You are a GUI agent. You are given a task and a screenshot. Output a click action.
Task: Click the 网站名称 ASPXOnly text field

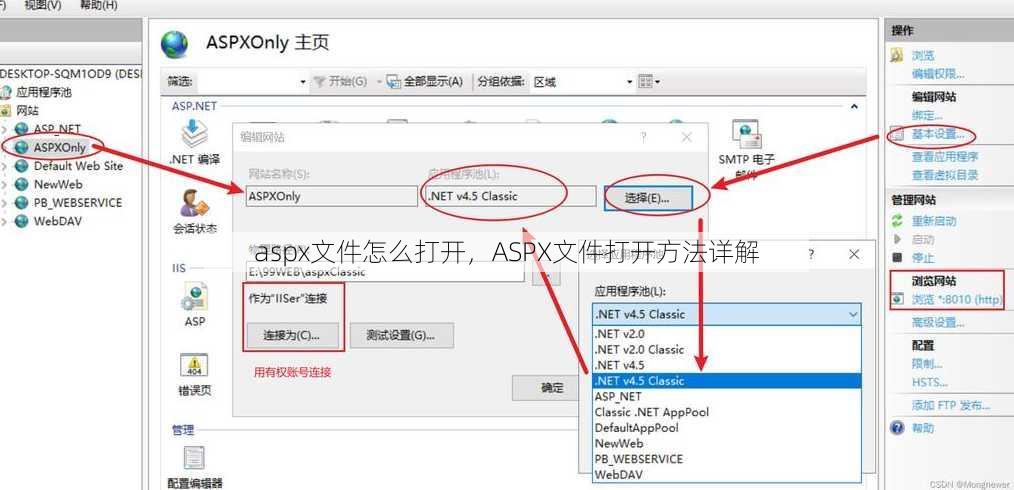click(332, 197)
